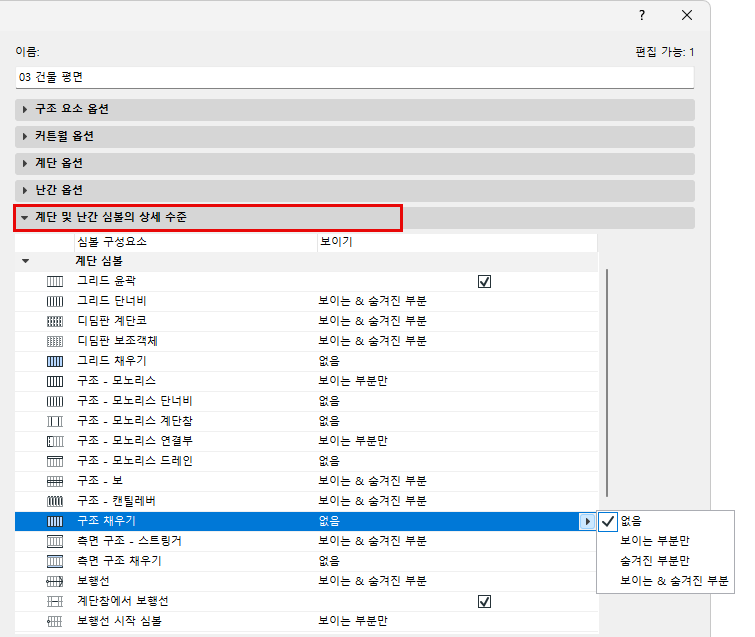Select the 측면 구조 채우기 row label
Image resolution: width=755 pixels, height=637 pixels.
(x=119, y=561)
